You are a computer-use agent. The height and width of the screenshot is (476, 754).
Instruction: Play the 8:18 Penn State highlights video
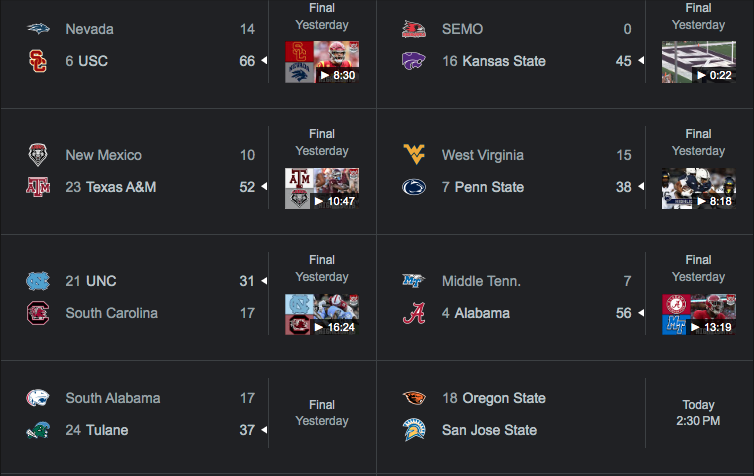pos(698,188)
